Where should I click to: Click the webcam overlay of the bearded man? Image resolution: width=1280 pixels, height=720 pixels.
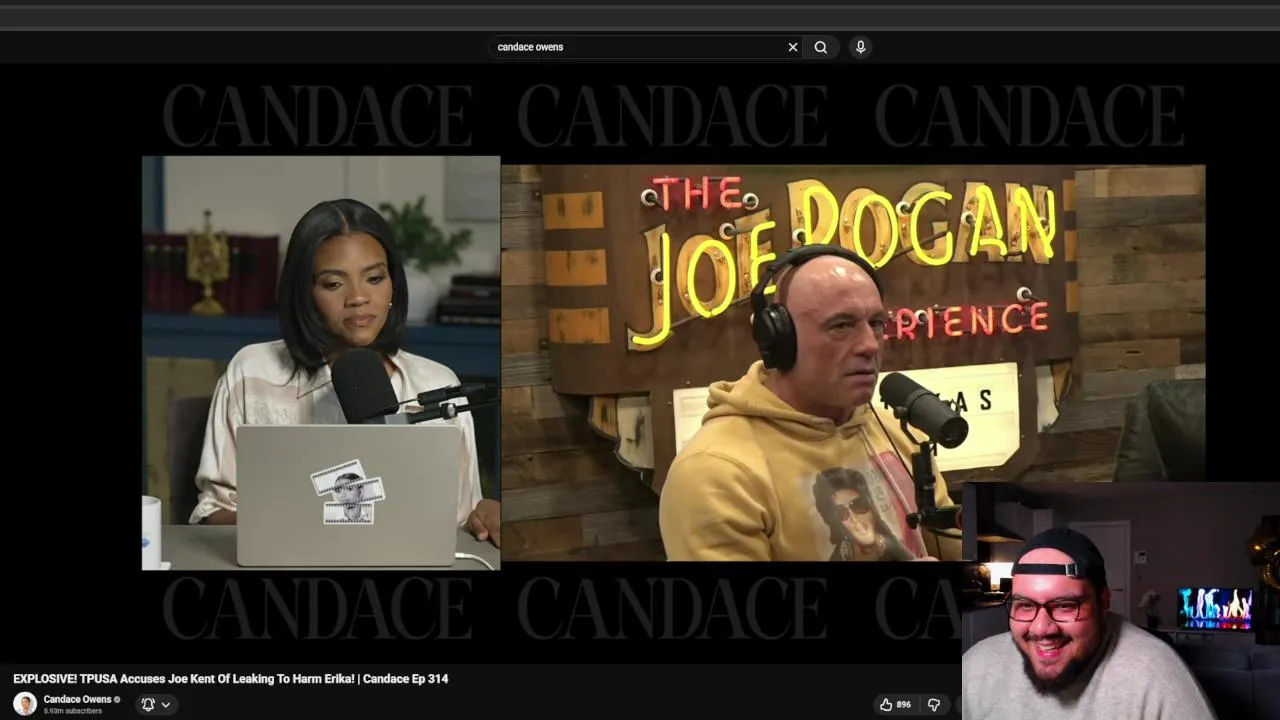(1120, 601)
